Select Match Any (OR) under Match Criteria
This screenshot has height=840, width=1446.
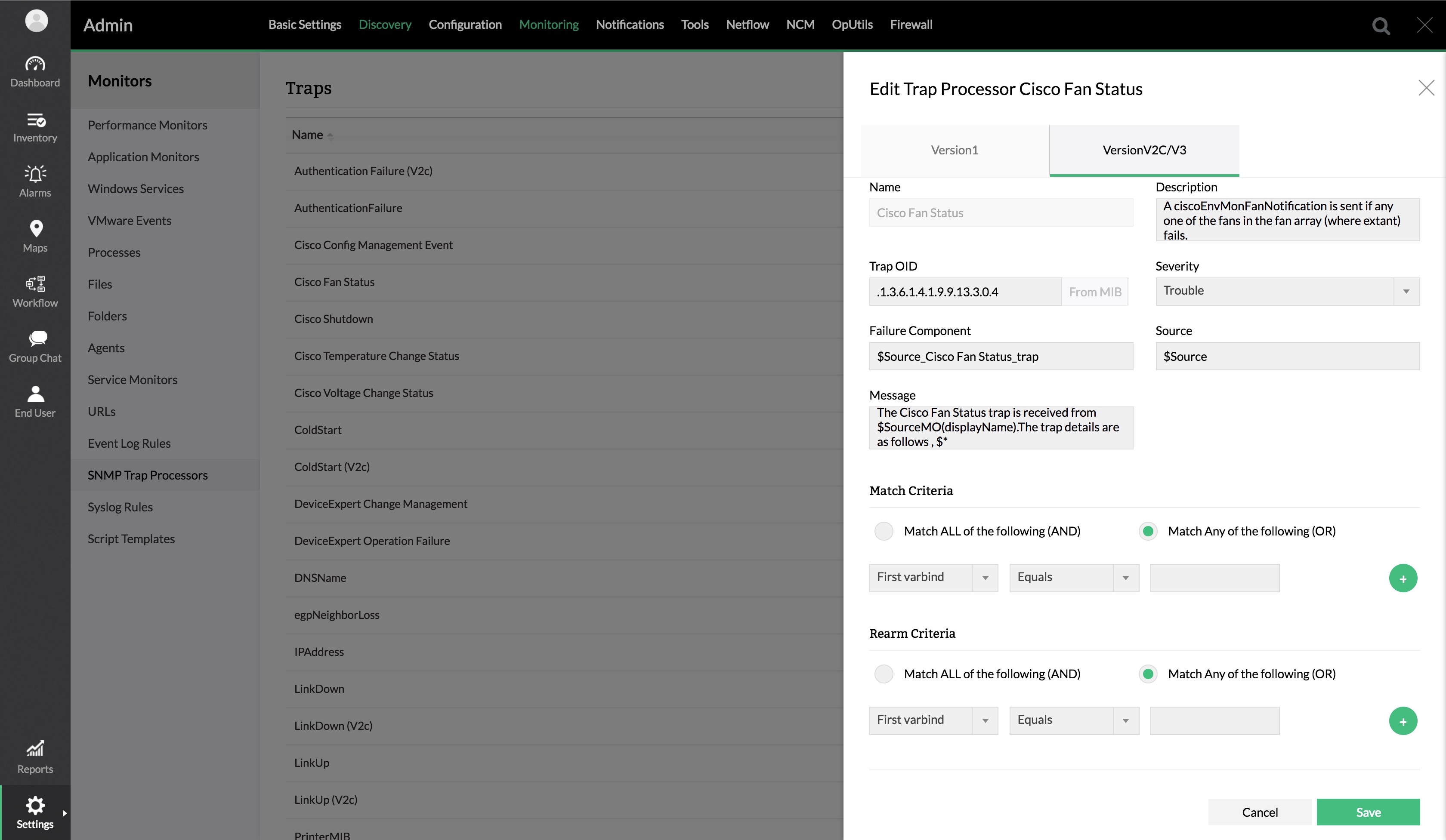coord(1148,531)
